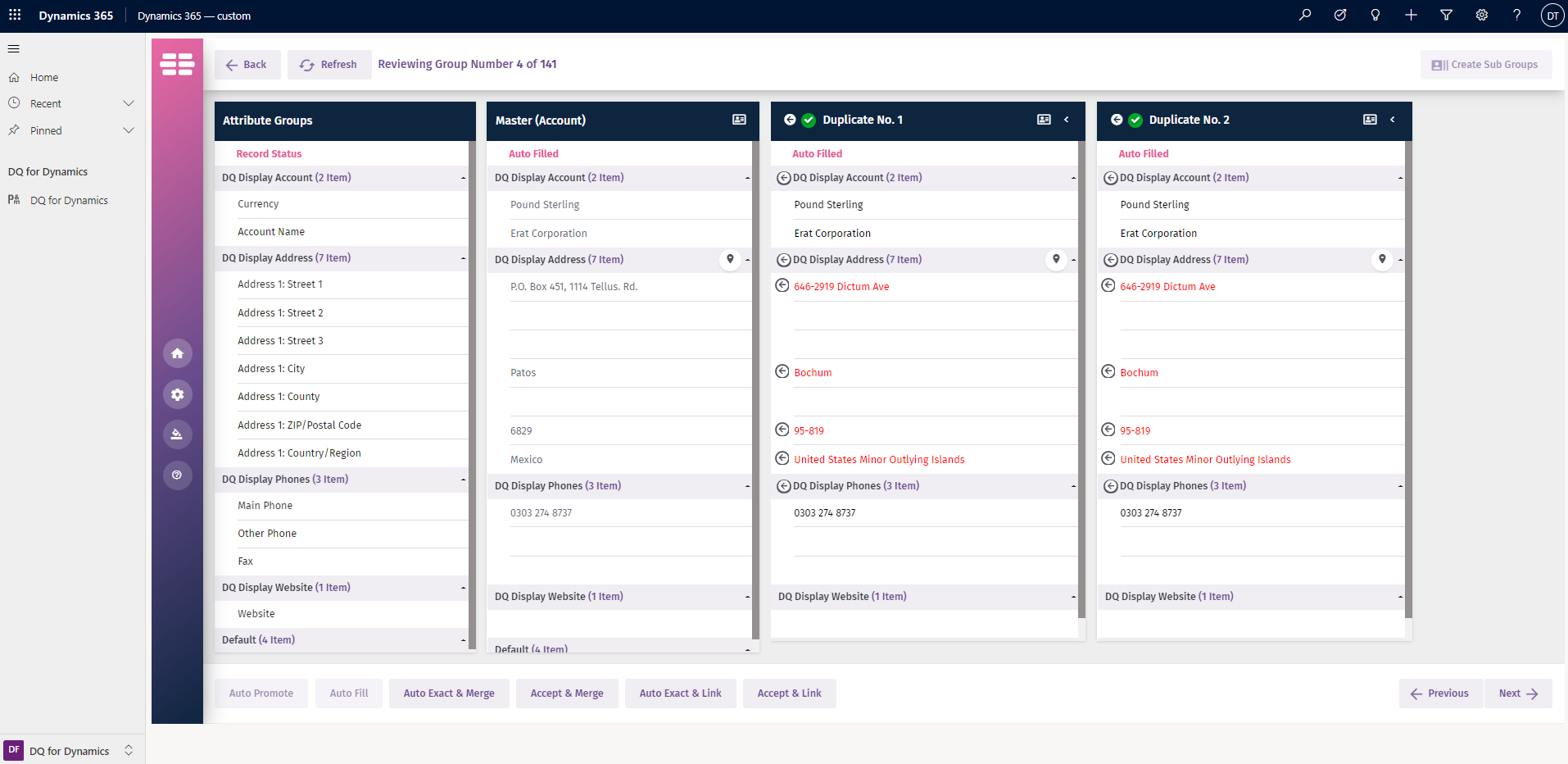1568x764 pixels.
Task: Select Home in left navigation
Action: tap(44, 78)
